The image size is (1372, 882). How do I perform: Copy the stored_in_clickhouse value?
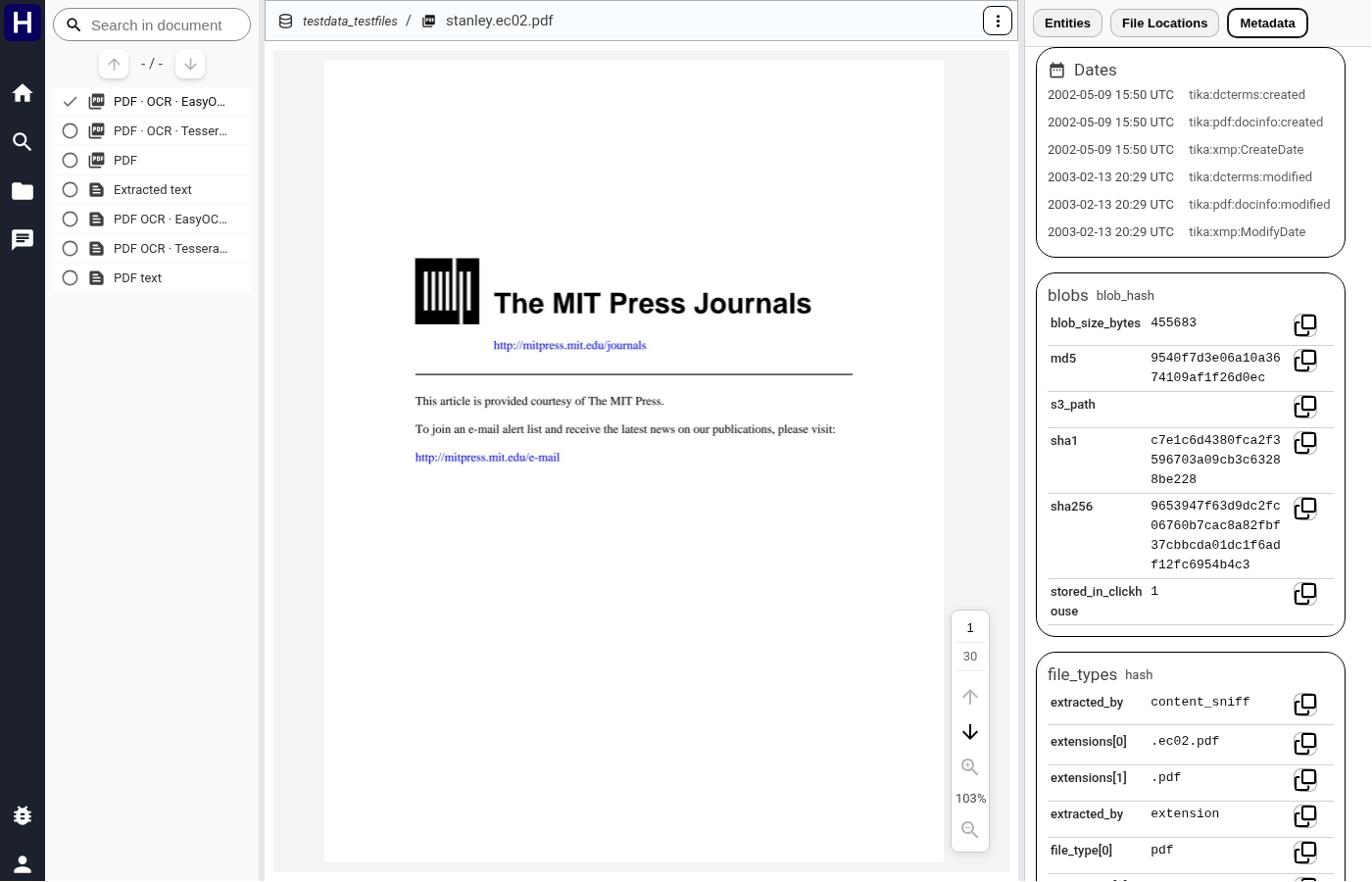coord(1305,594)
